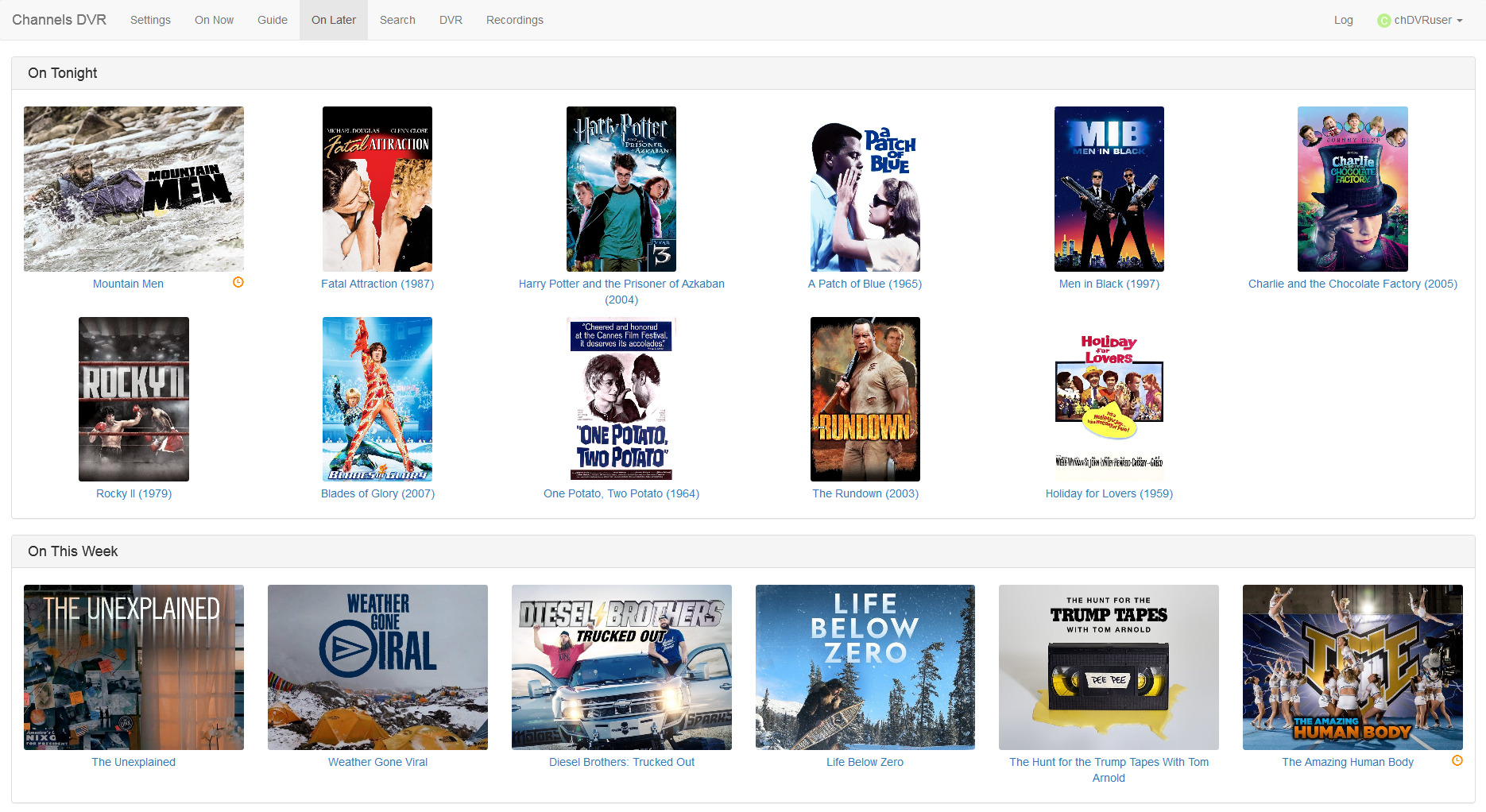Open the Search page in navbar
This screenshot has height=812, width=1486.
pos(397,20)
